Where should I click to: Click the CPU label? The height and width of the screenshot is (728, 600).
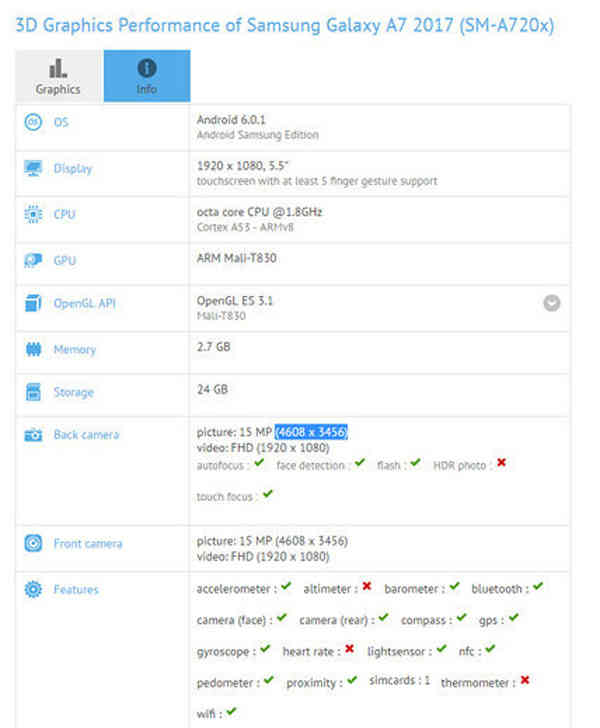coord(65,214)
